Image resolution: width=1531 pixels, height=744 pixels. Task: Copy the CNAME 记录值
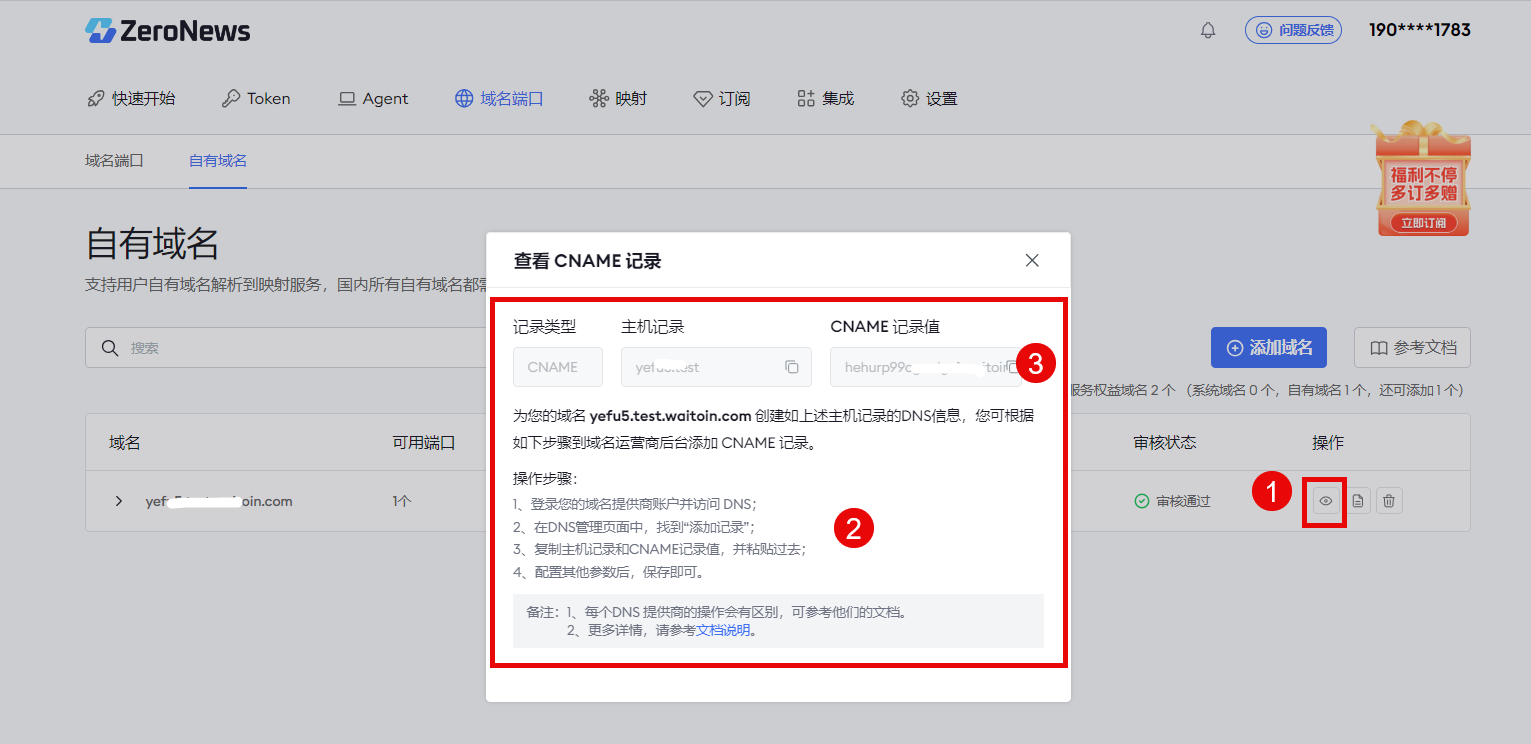pos(1013,367)
